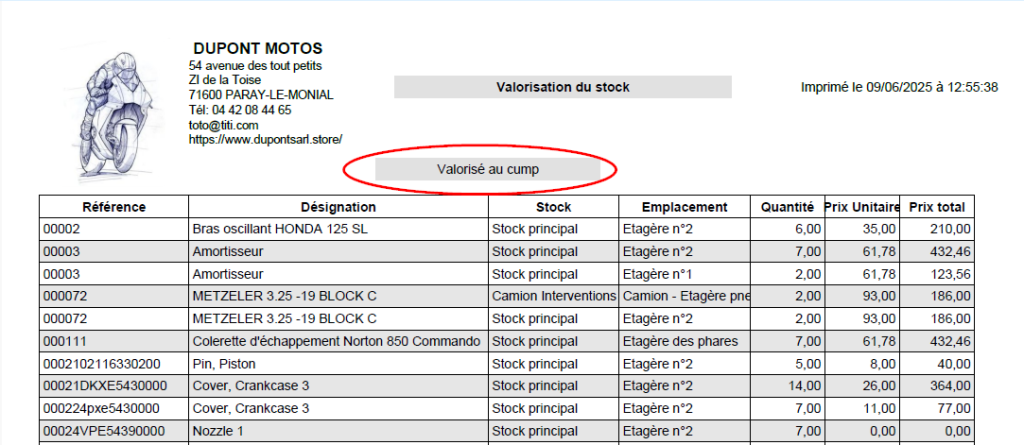
Task: Click the DUPONT MOTOS company name
Action: click(x=258, y=48)
